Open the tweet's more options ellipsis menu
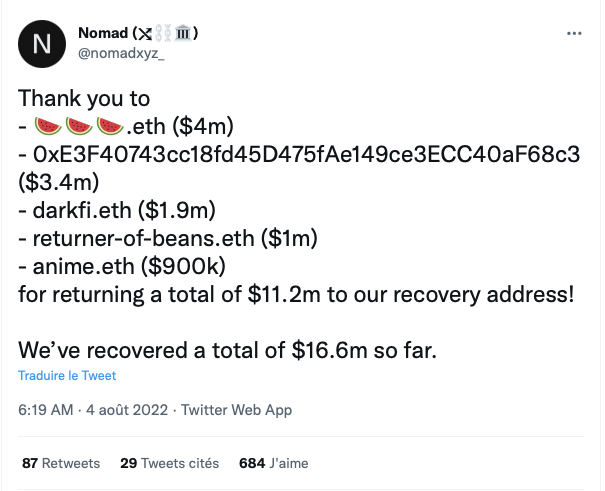 pos(574,33)
